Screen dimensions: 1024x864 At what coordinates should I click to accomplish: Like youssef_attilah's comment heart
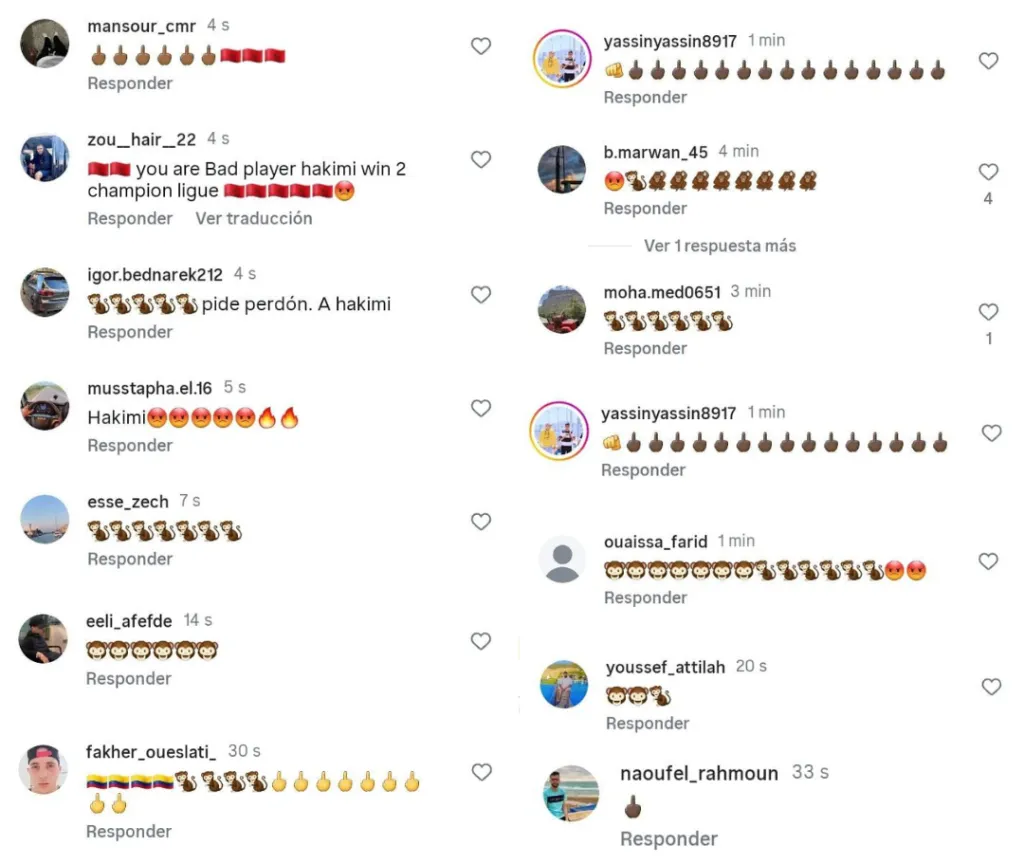coord(991,686)
